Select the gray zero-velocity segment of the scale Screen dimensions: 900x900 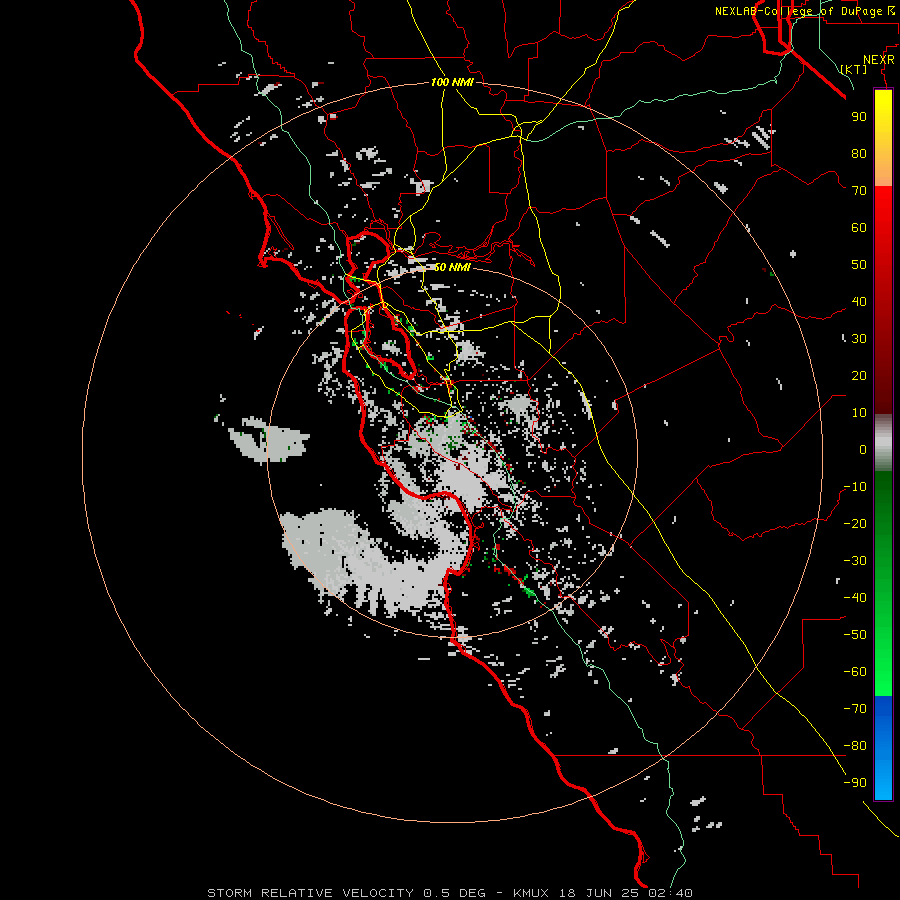tap(883, 443)
